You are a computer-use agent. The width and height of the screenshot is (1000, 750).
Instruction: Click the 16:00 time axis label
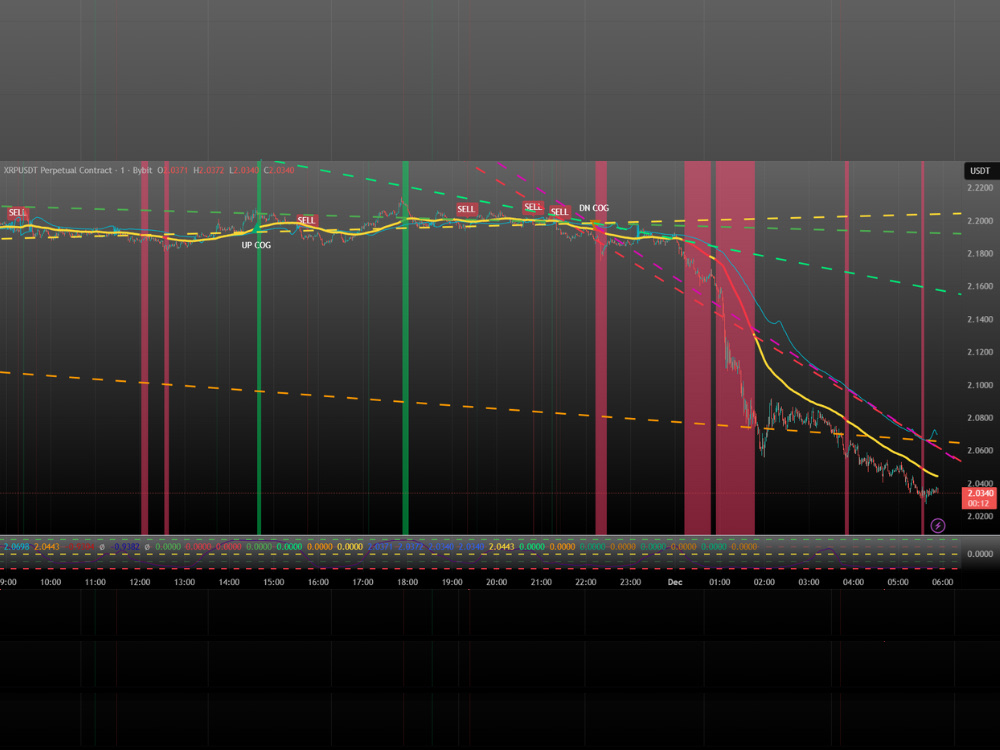318,582
